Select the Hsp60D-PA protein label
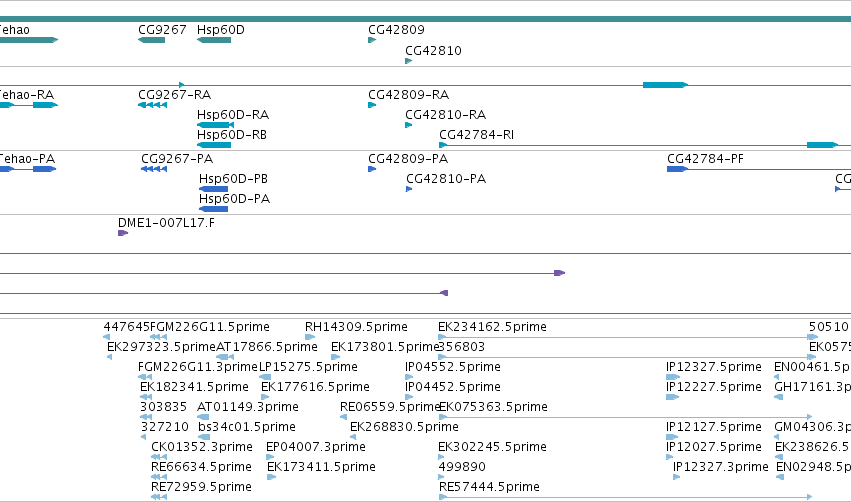851x502 pixels. point(234,199)
